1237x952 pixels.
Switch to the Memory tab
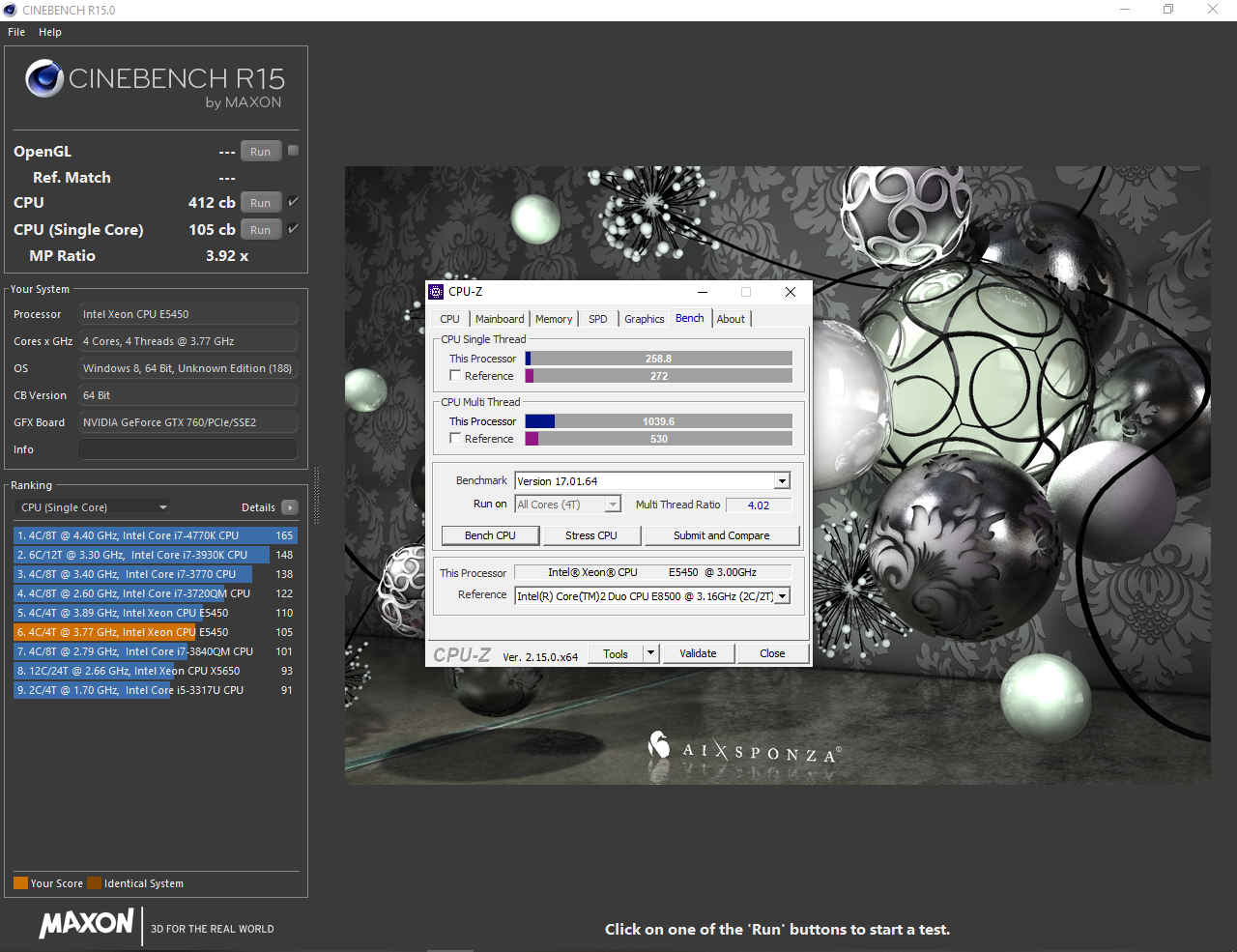pos(554,319)
